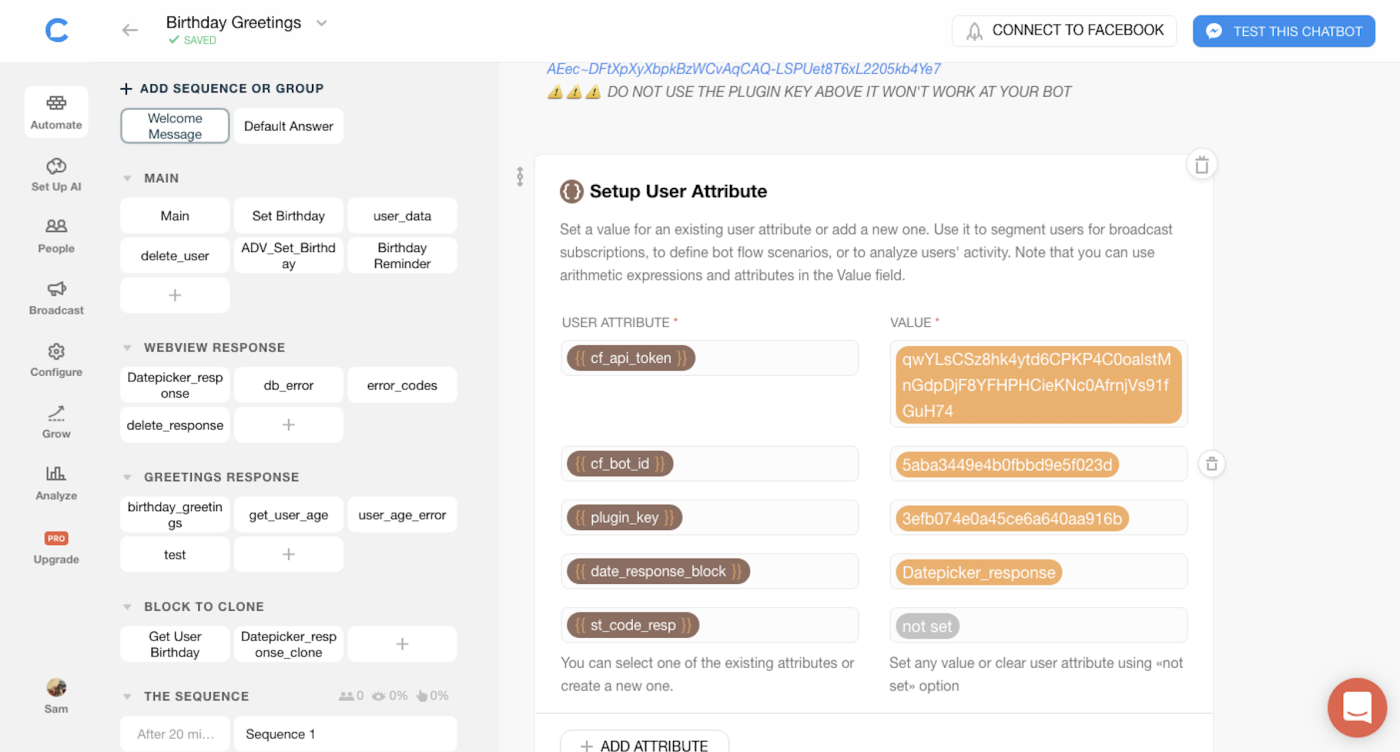This screenshot has height=752, width=1400.
Task: Select the Welcome Message block
Action: click(175, 126)
